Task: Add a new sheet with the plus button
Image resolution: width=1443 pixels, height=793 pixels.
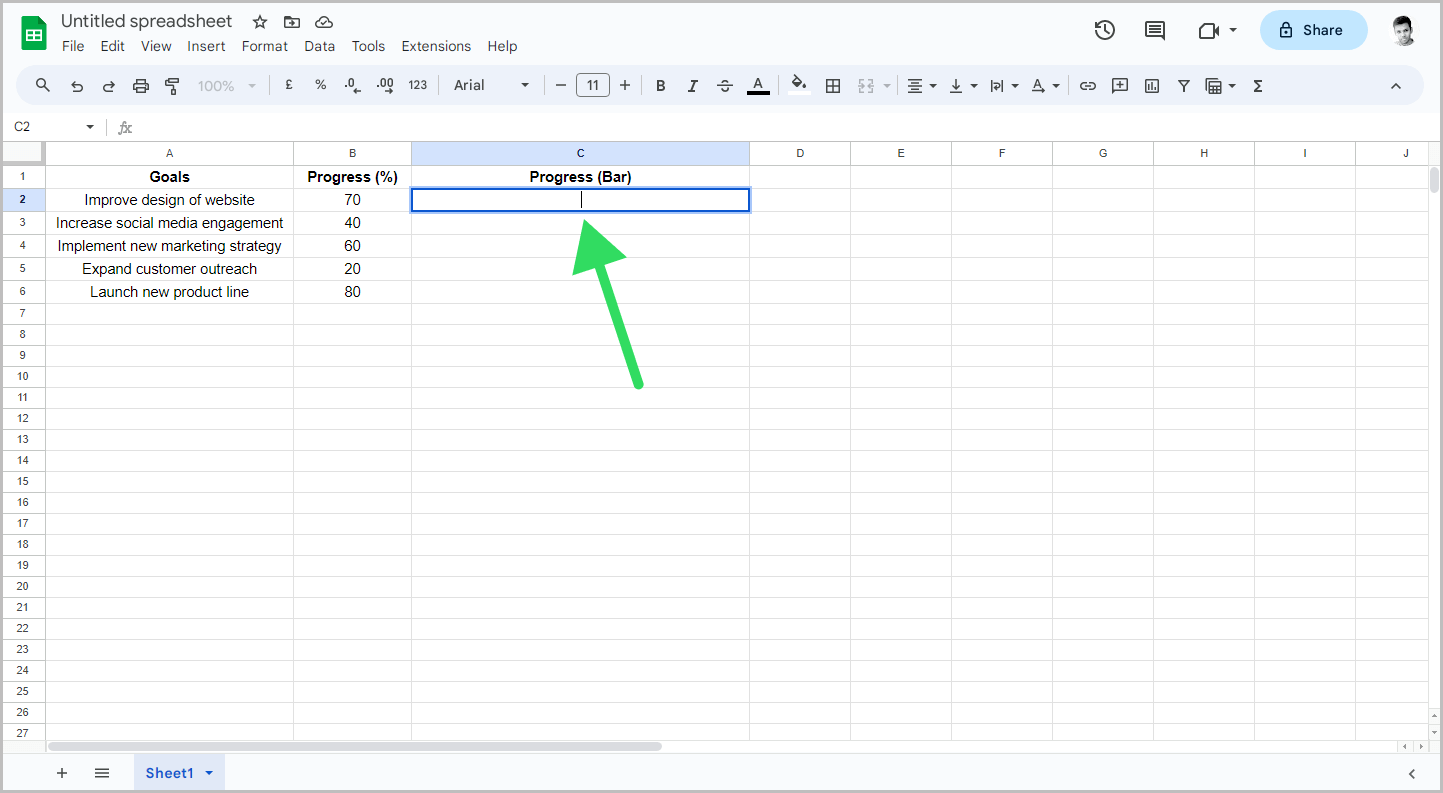Action: (62, 772)
